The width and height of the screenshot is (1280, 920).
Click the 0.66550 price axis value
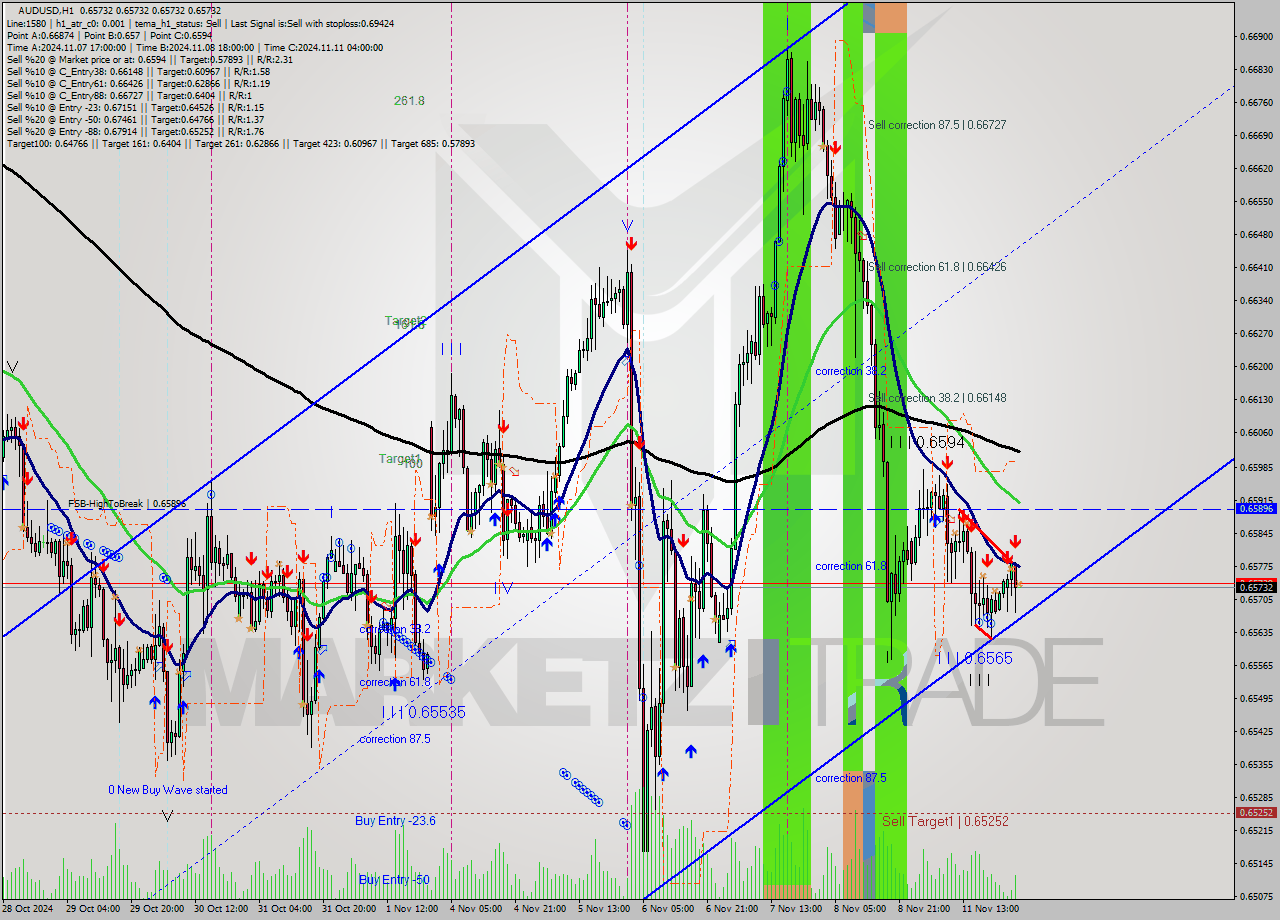(1256, 201)
